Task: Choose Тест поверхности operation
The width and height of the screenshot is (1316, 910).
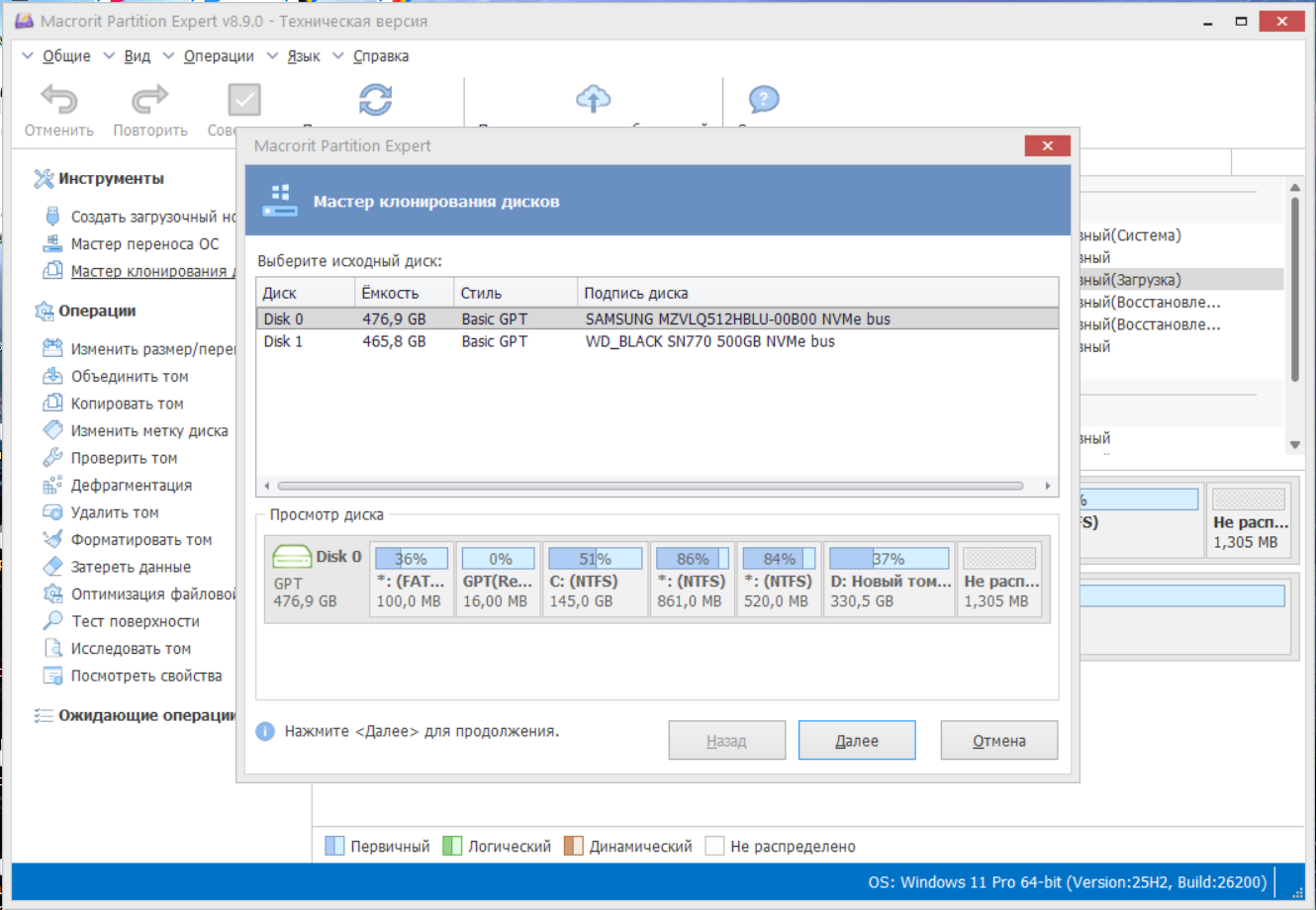Action: pos(135,621)
